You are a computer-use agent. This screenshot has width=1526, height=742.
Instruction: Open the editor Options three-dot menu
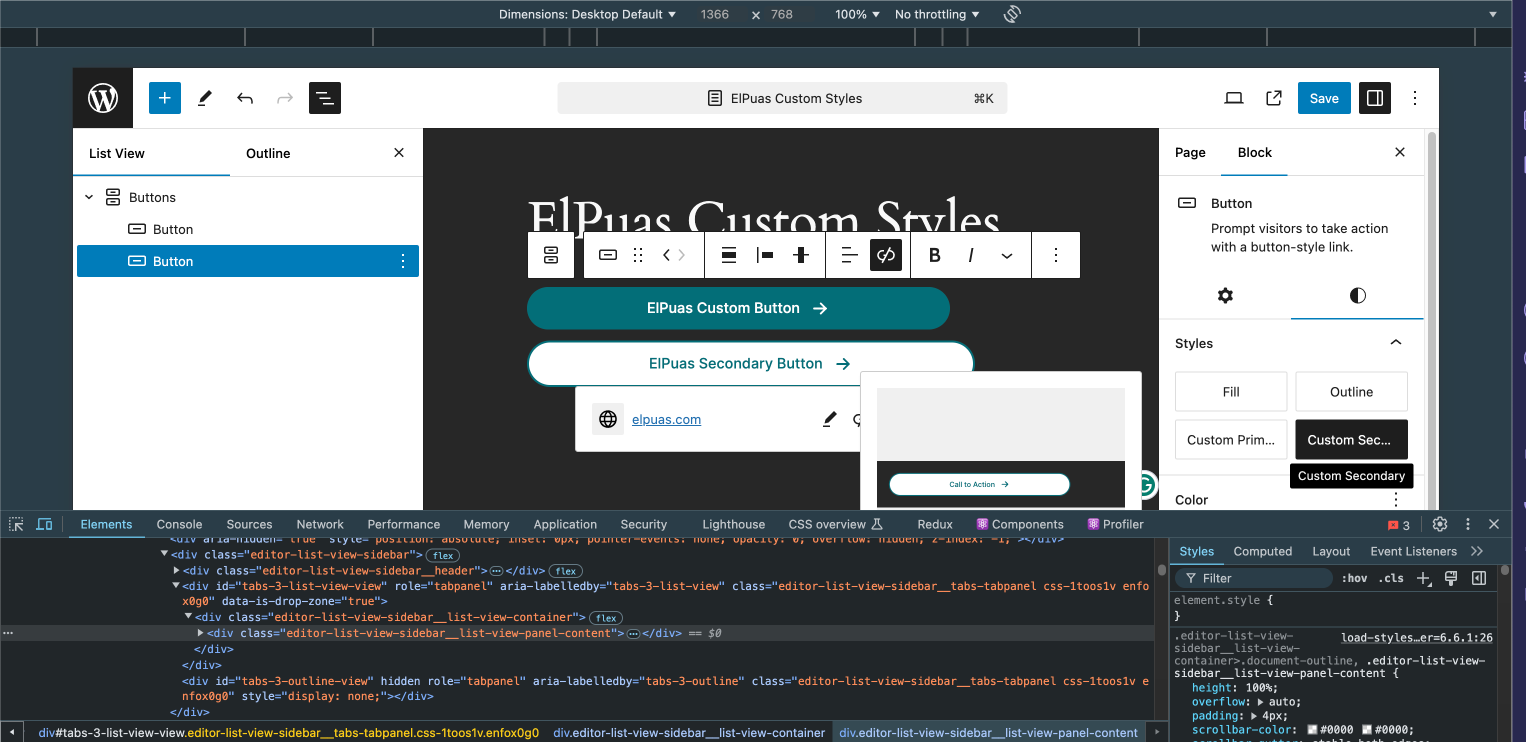(1415, 98)
